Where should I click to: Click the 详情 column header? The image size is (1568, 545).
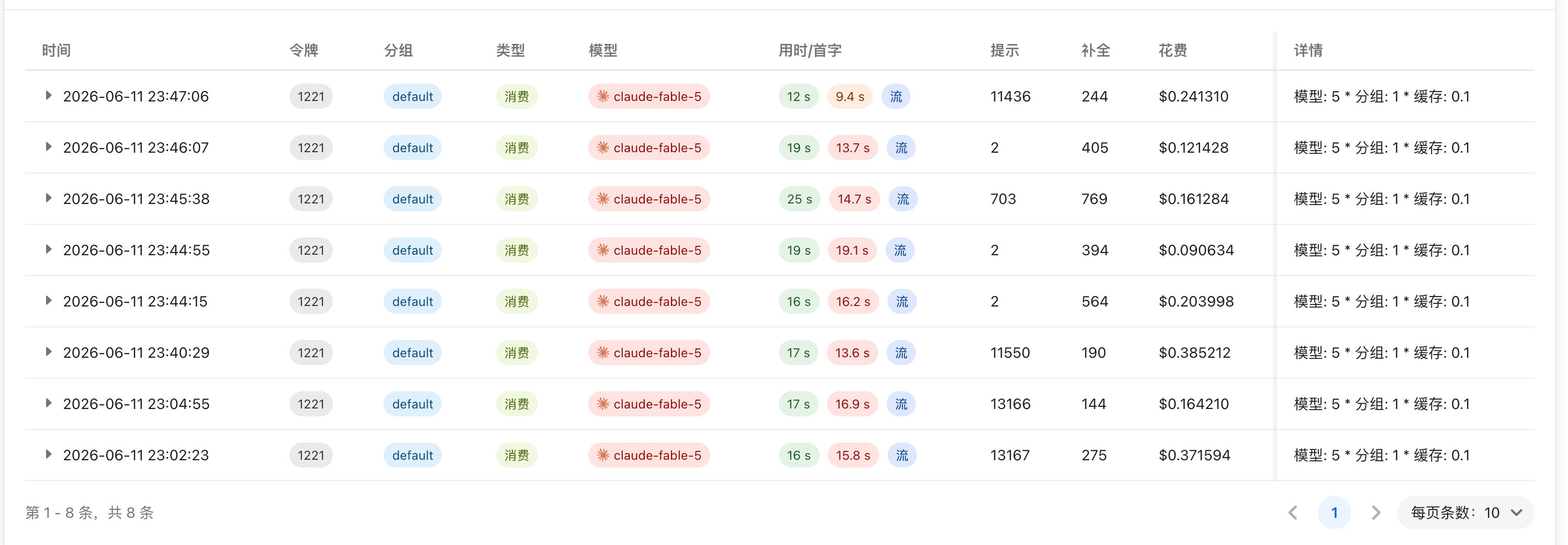pyautogui.click(x=1308, y=51)
